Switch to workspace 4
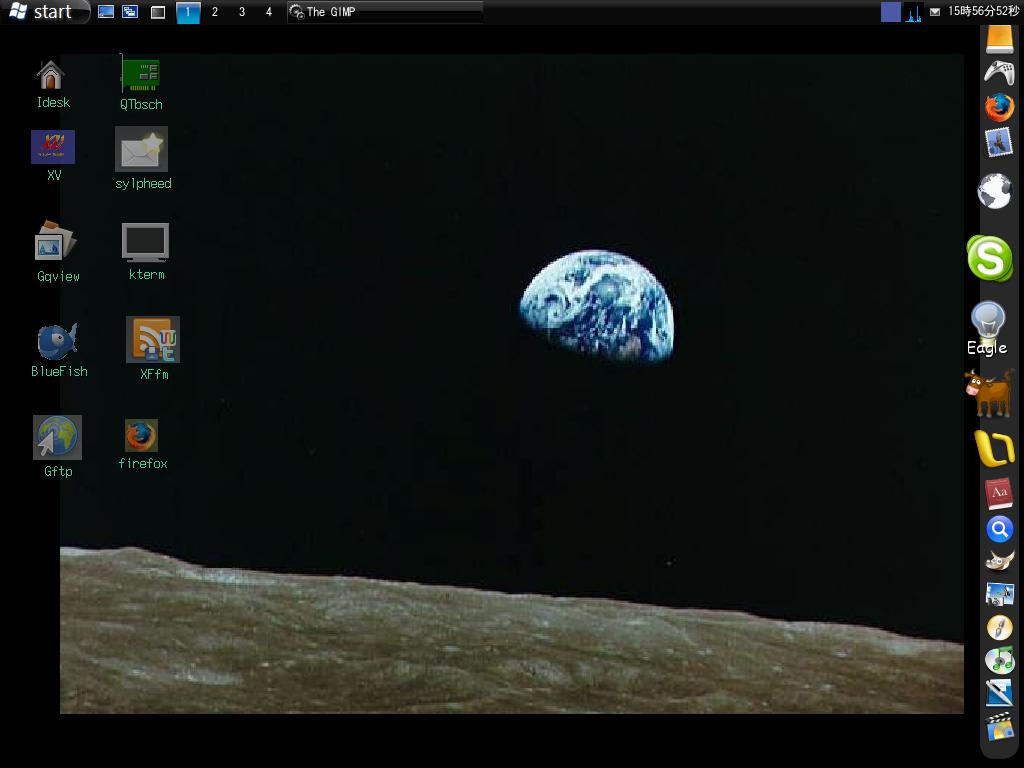 (266, 12)
